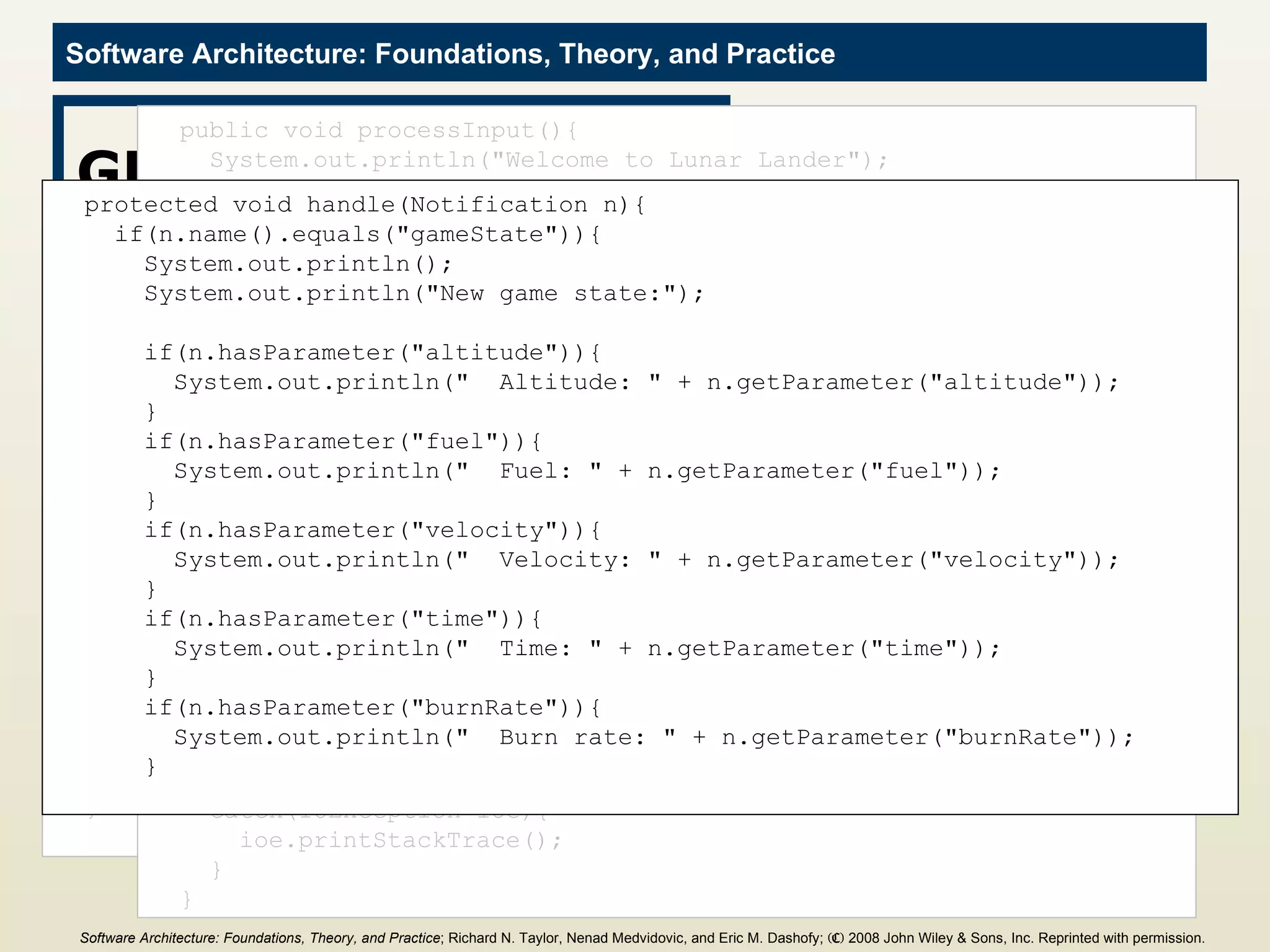The image size is (1270, 952).
Task: Click the hasParameter altitude condition
Action: pos(372,353)
